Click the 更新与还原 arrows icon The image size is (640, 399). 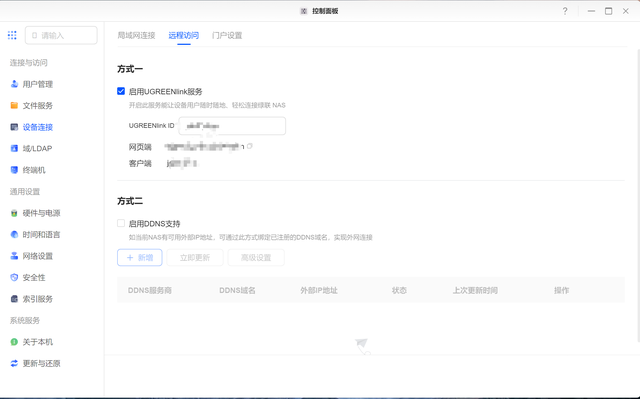[14, 364]
